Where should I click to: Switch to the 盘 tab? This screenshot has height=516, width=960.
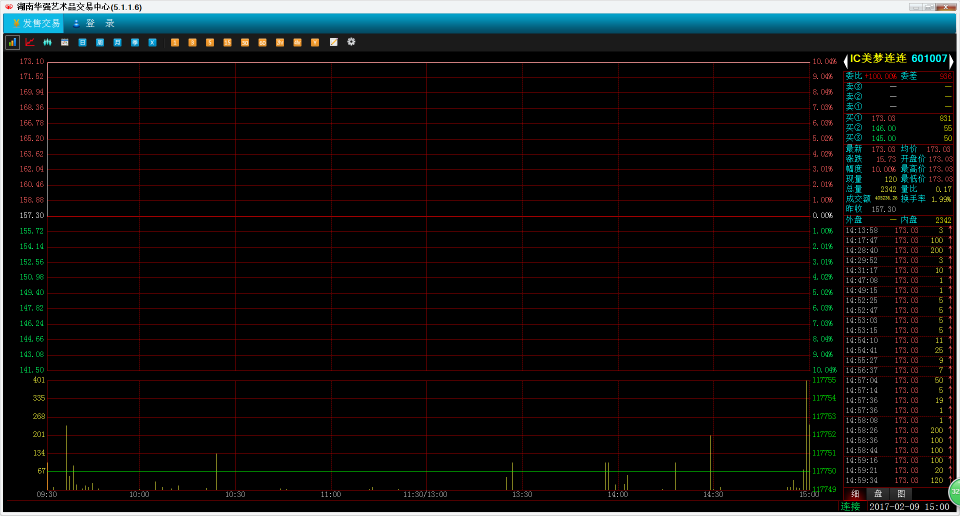coord(878,494)
